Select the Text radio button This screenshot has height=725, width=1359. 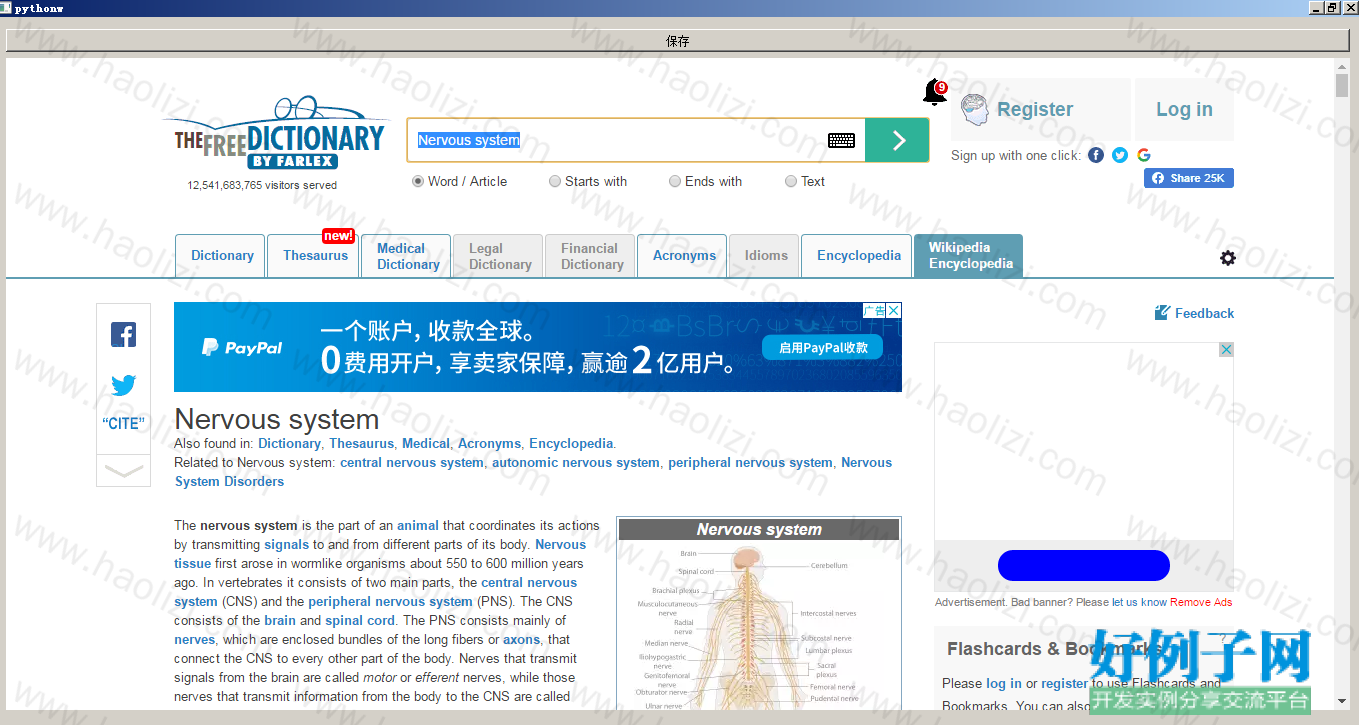click(x=791, y=181)
